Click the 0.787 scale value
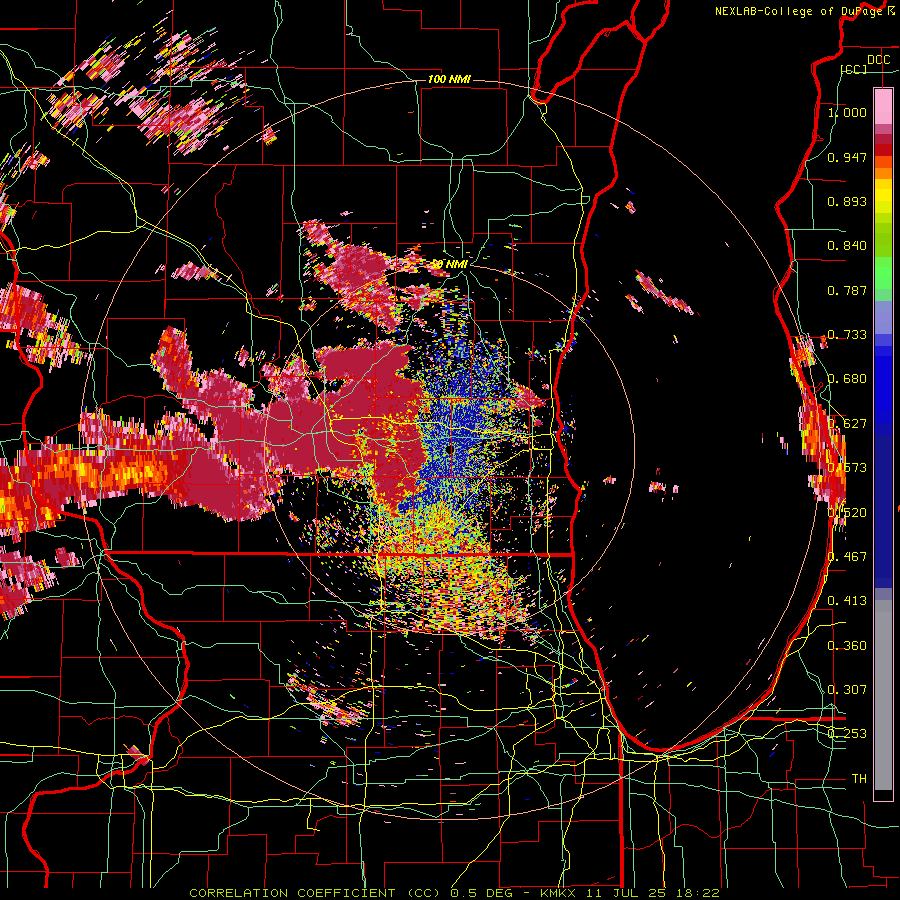Screen dimensions: 900x900 (x=847, y=290)
